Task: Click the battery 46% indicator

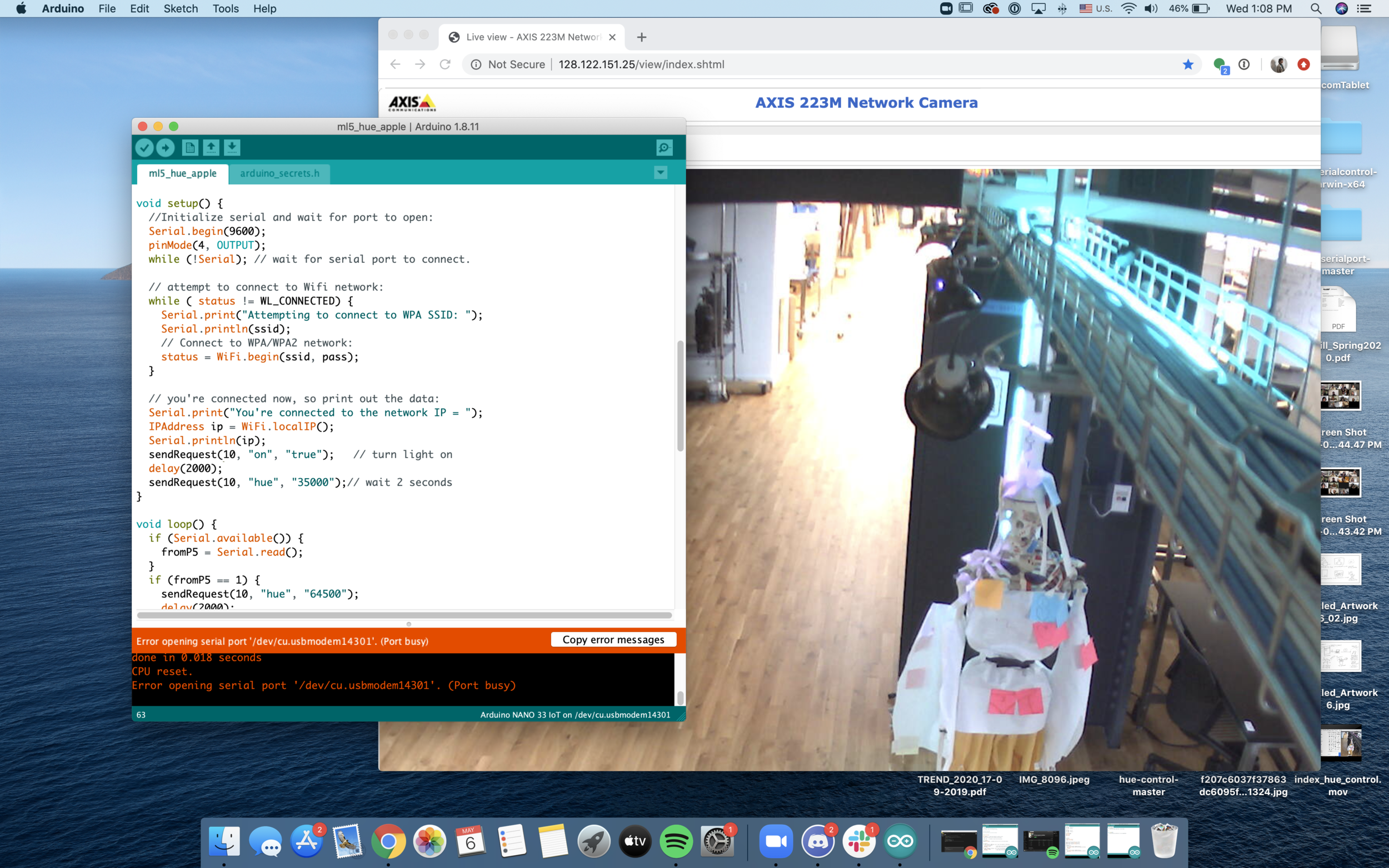Action: pyautogui.click(x=1189, y=9)
